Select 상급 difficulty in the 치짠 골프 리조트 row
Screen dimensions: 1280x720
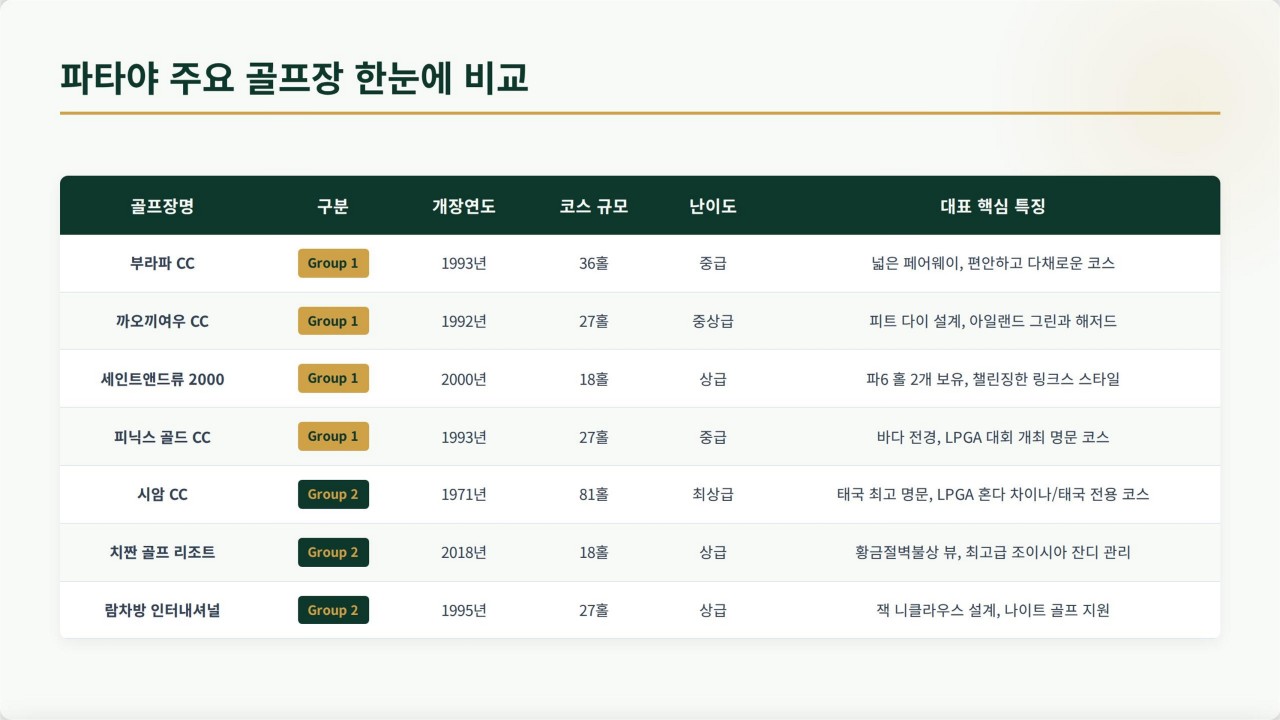point(713,552)
